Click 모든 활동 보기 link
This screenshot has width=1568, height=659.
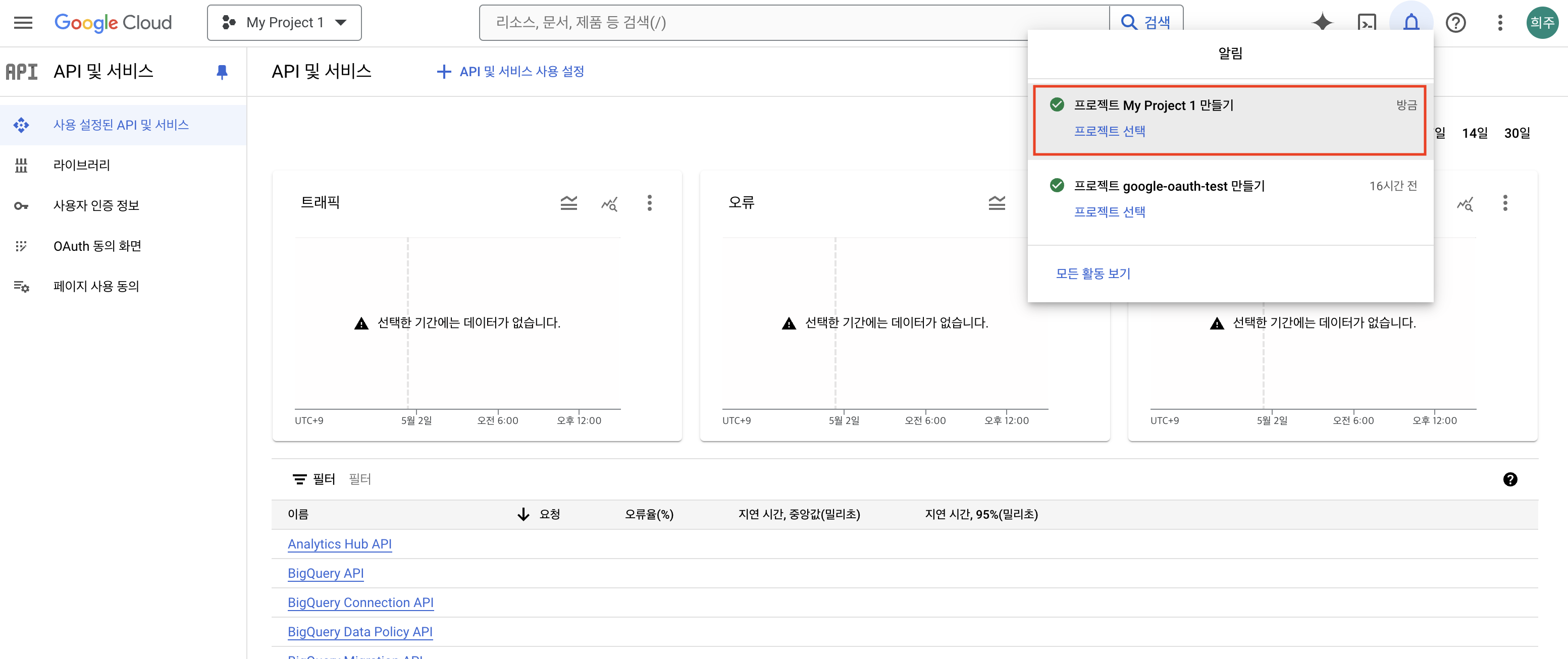pyautogui.click(x=1092, y=273)
